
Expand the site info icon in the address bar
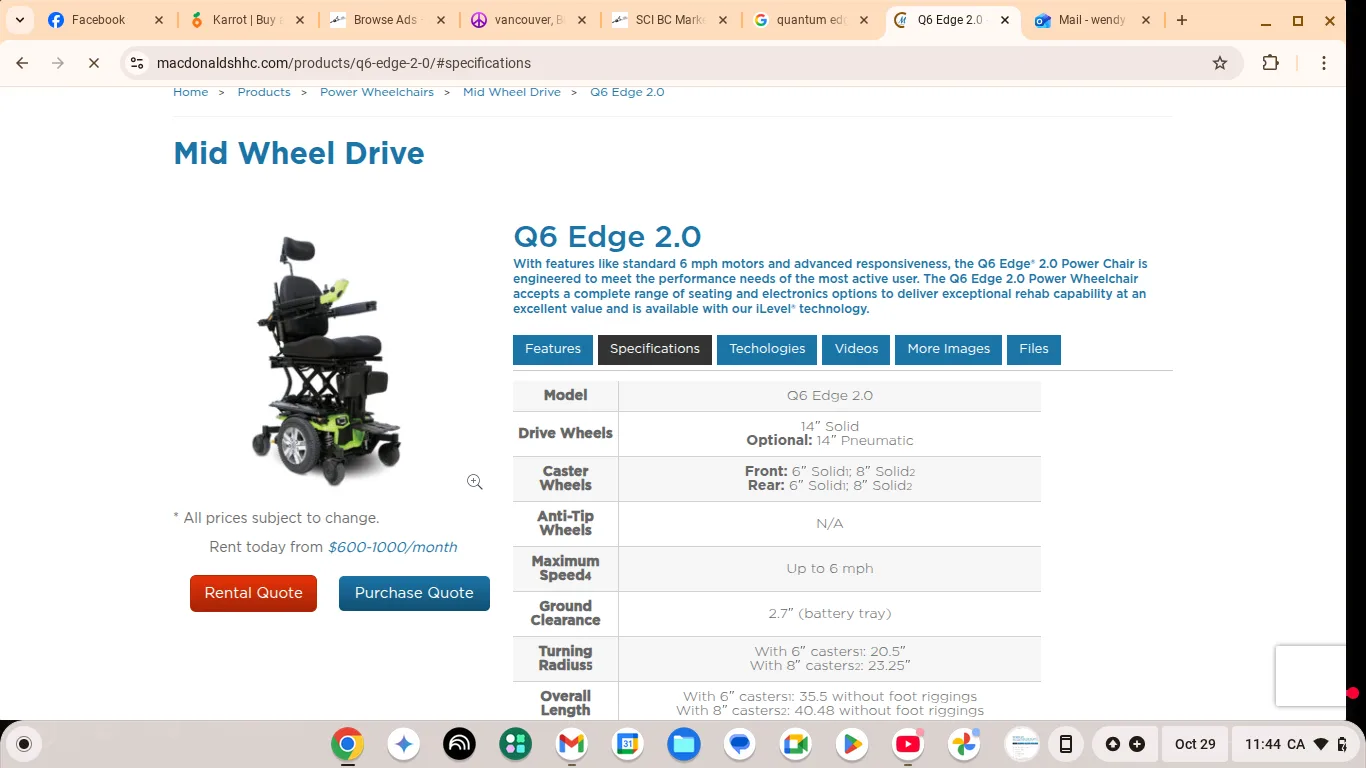(x=135, y=62)
